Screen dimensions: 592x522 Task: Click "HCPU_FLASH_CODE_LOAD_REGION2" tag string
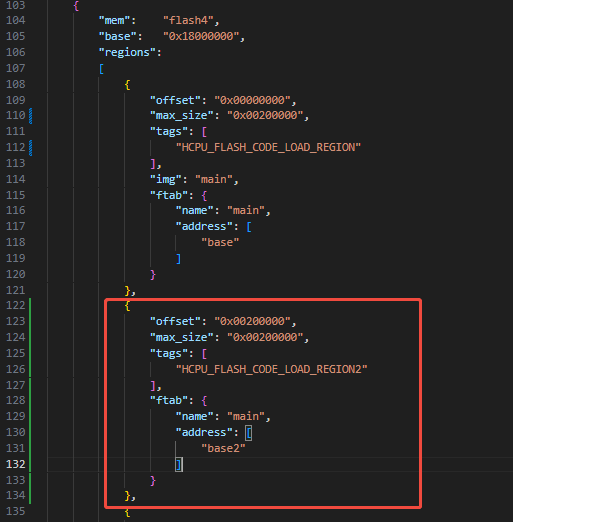tap(271, 369)
